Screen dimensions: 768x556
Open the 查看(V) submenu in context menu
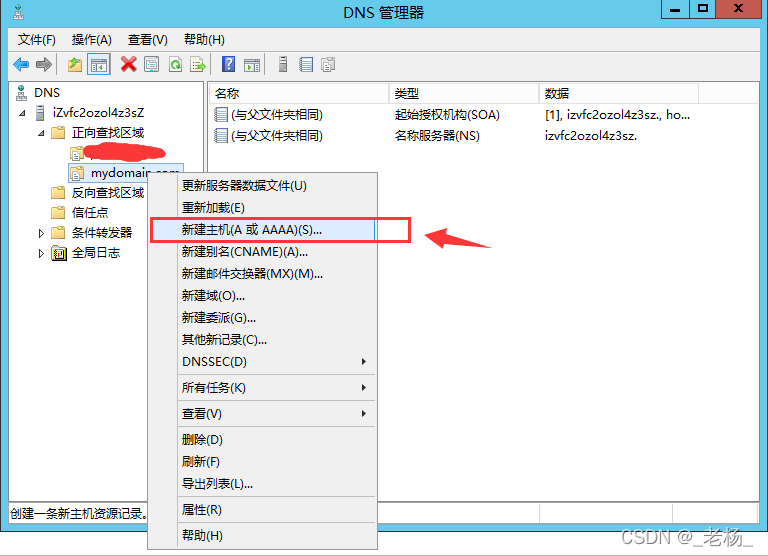click(277, 413)
